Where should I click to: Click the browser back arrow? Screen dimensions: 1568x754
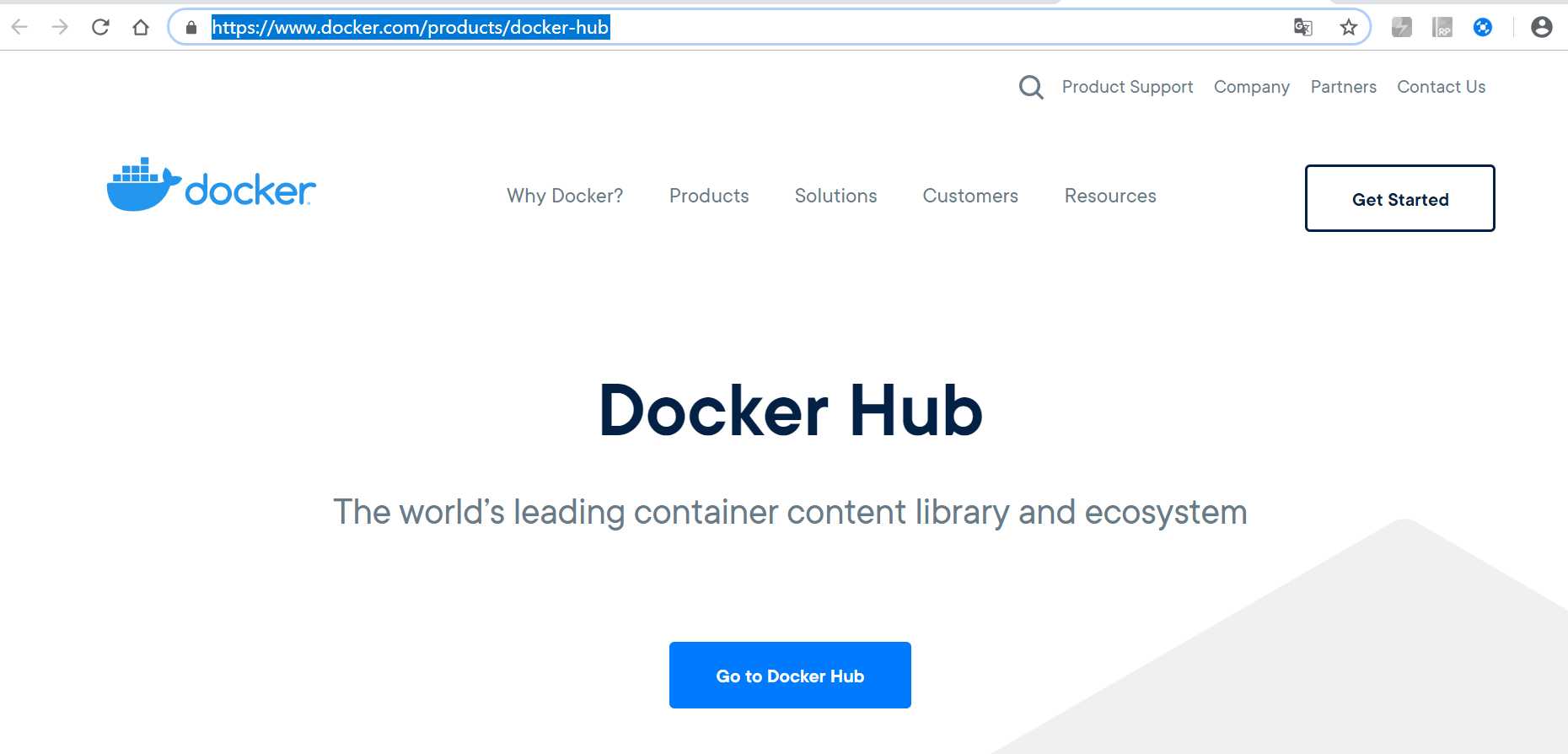pyautogui.click(x=19, y=27)
